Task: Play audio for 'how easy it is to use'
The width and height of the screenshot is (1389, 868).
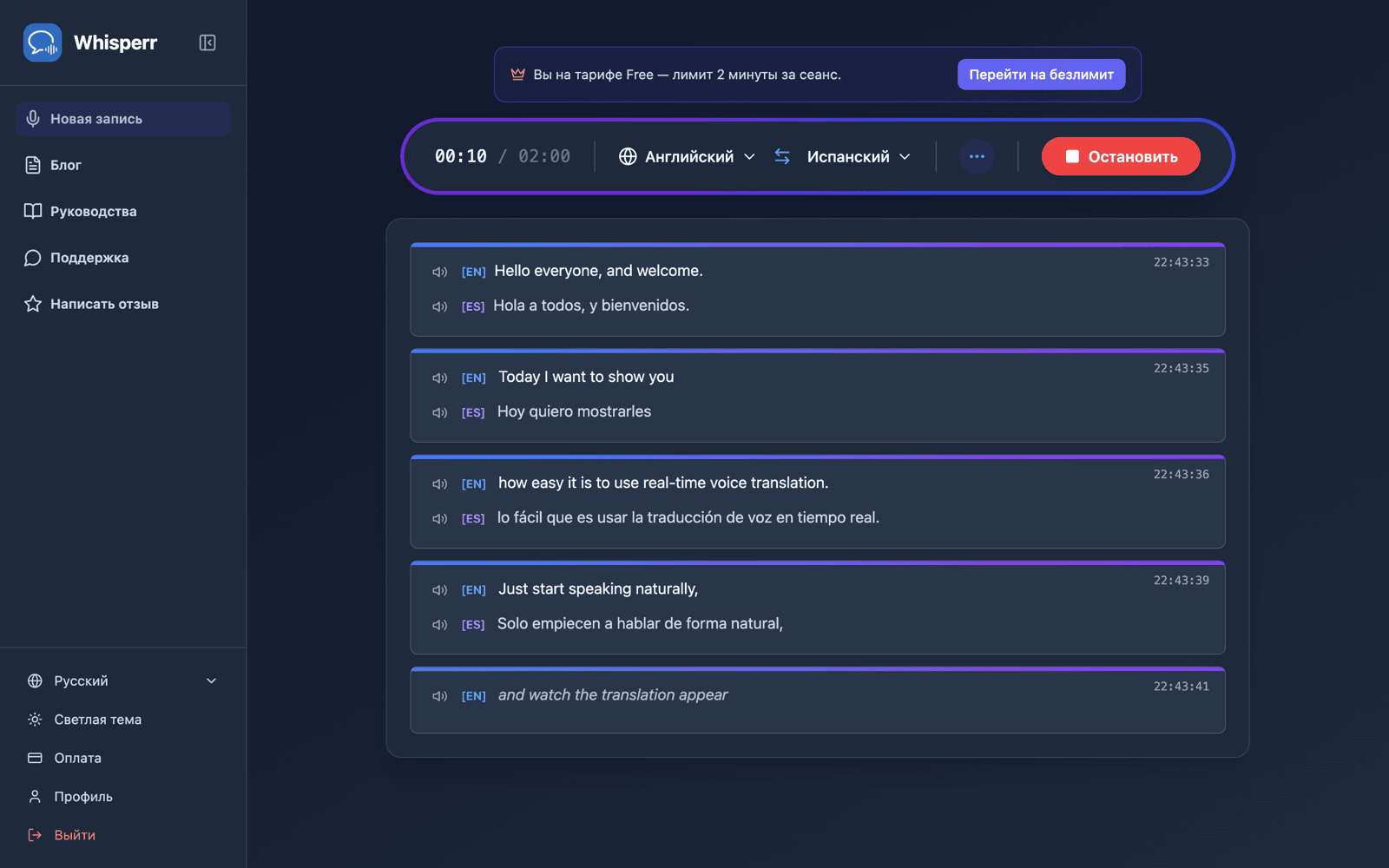Action: click(x=440, y=483)
